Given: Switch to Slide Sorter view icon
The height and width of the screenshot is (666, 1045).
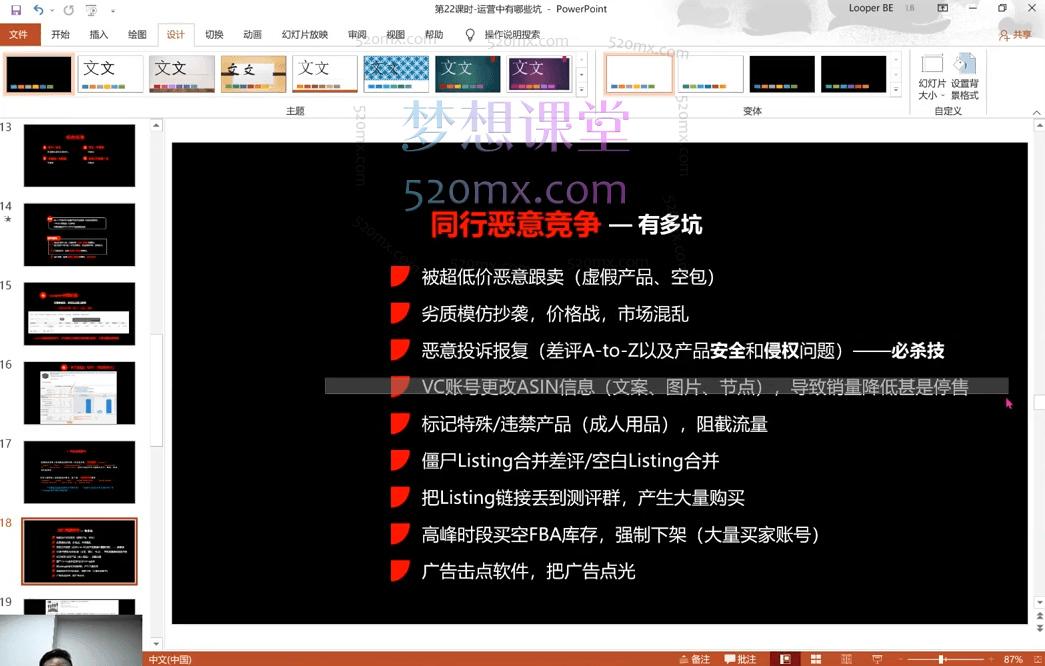Looking at the screenshot, I should 816,658.
